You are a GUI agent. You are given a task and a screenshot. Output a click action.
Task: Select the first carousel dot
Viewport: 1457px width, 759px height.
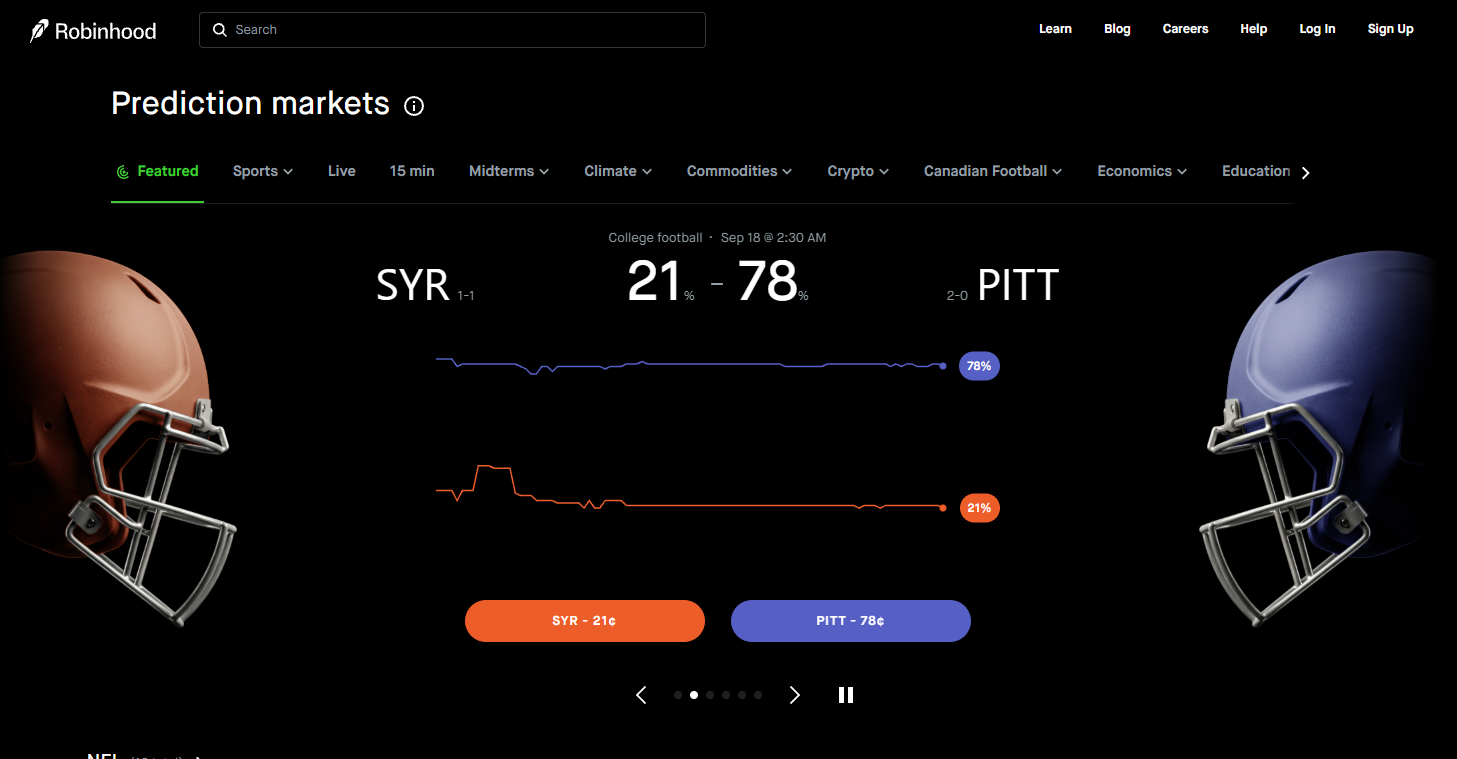678,695
